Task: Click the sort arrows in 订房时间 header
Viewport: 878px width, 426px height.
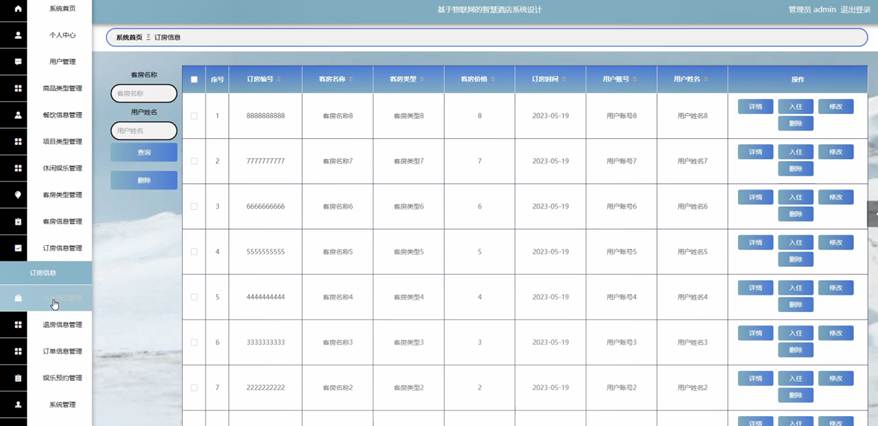Action: pyautogui.click(x=563, y=79)
